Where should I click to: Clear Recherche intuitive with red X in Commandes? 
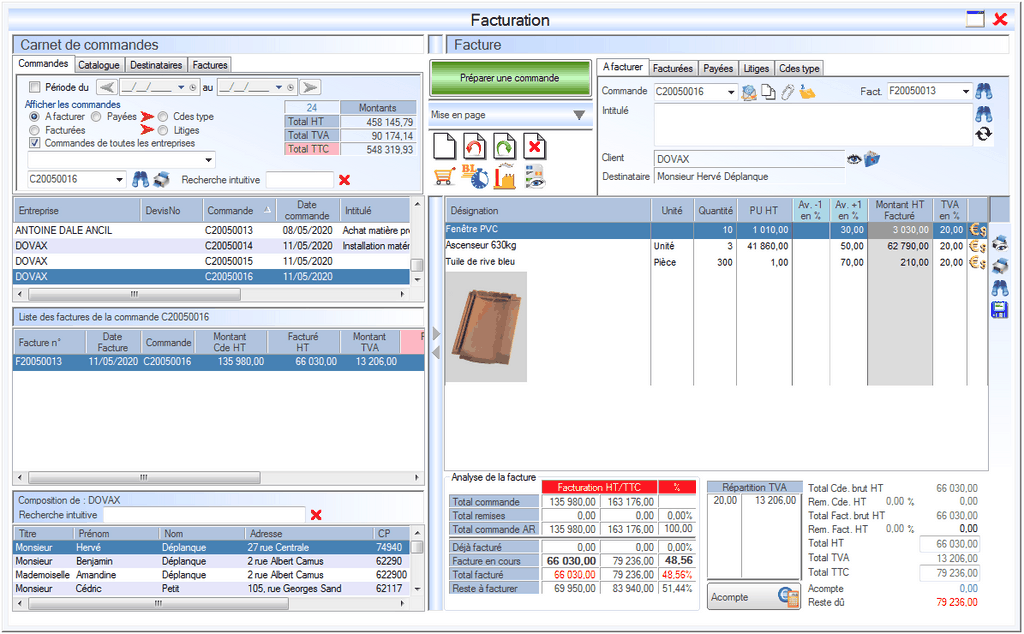point(345,180)
